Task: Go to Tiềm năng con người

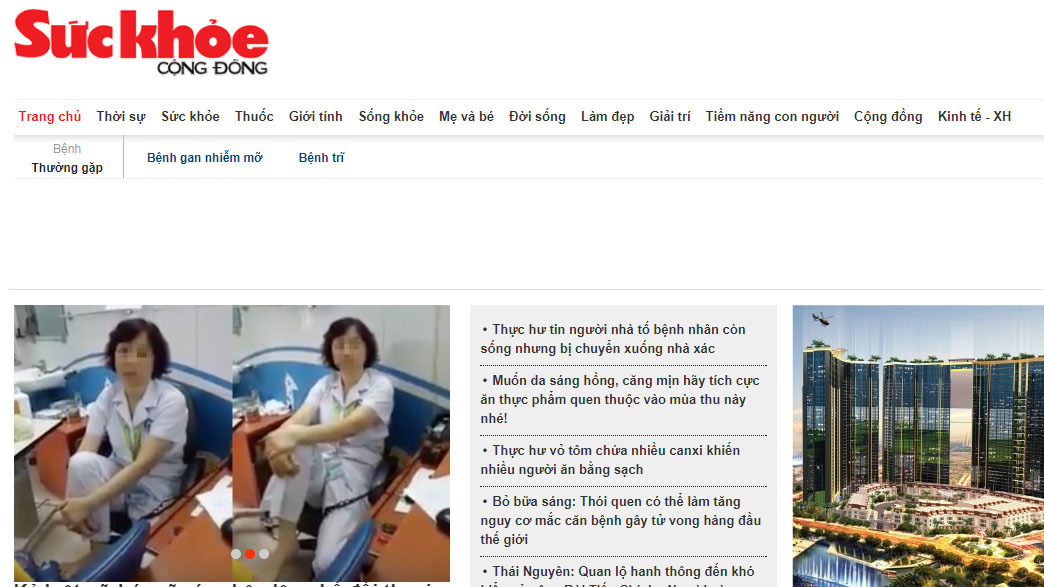Action: pos(772,116)
